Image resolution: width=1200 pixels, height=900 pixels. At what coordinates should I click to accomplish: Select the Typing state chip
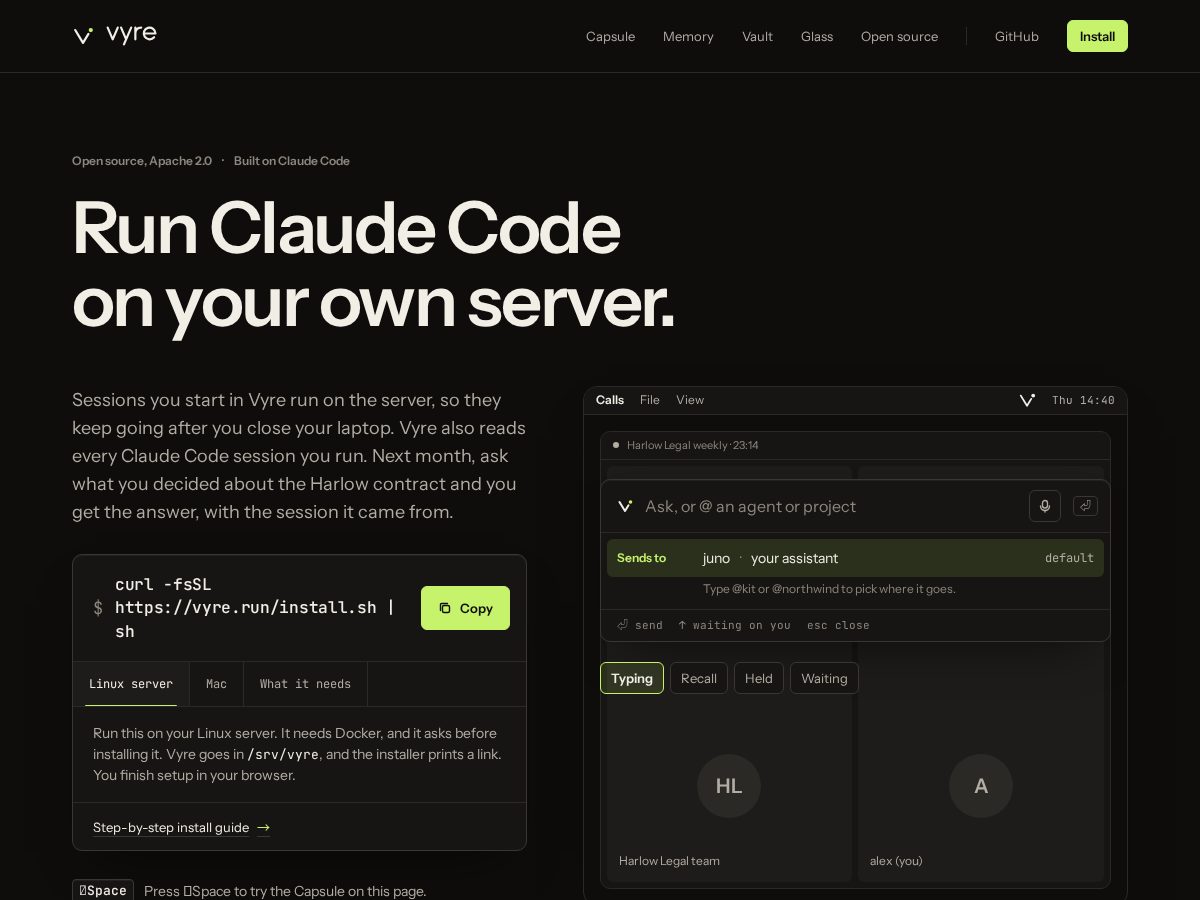632,678
